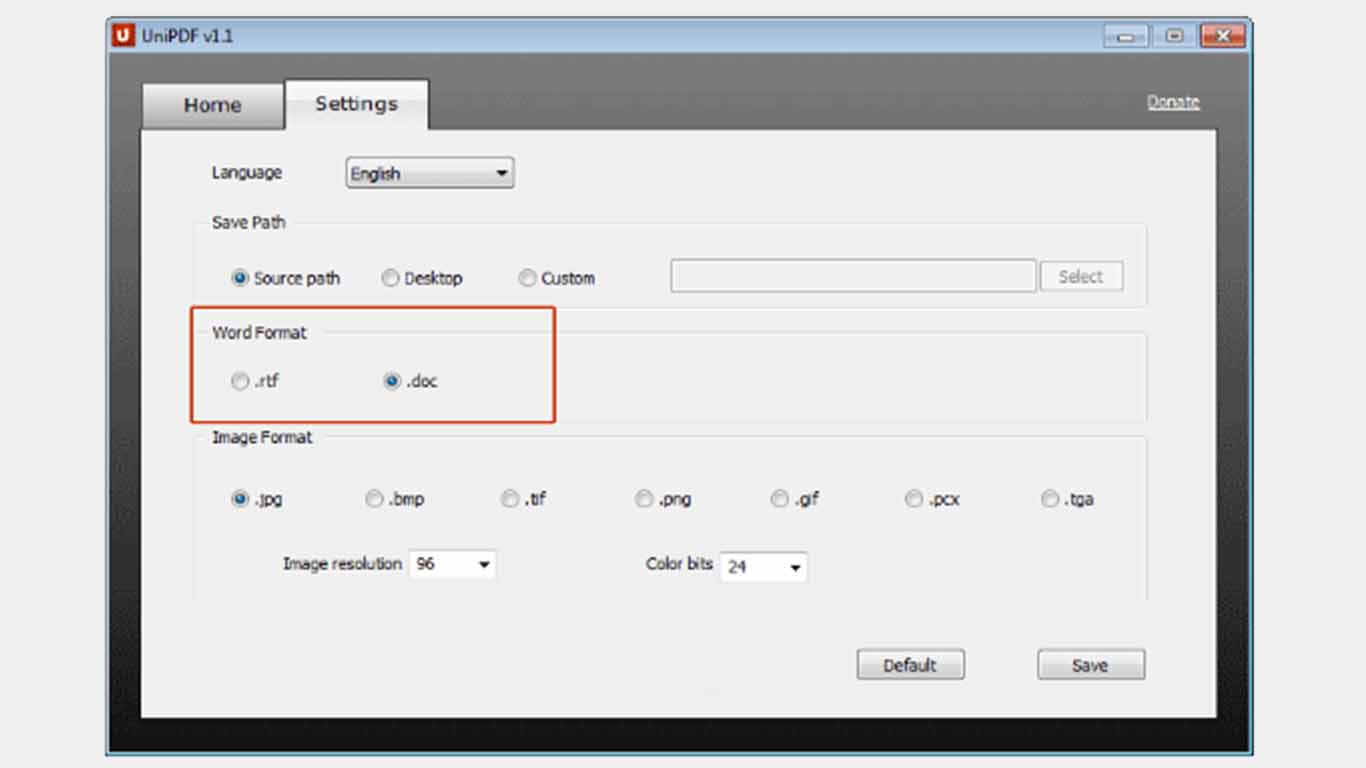Follow the Donate link
Screen dimensions: 1366x768
click(1173, 102)
